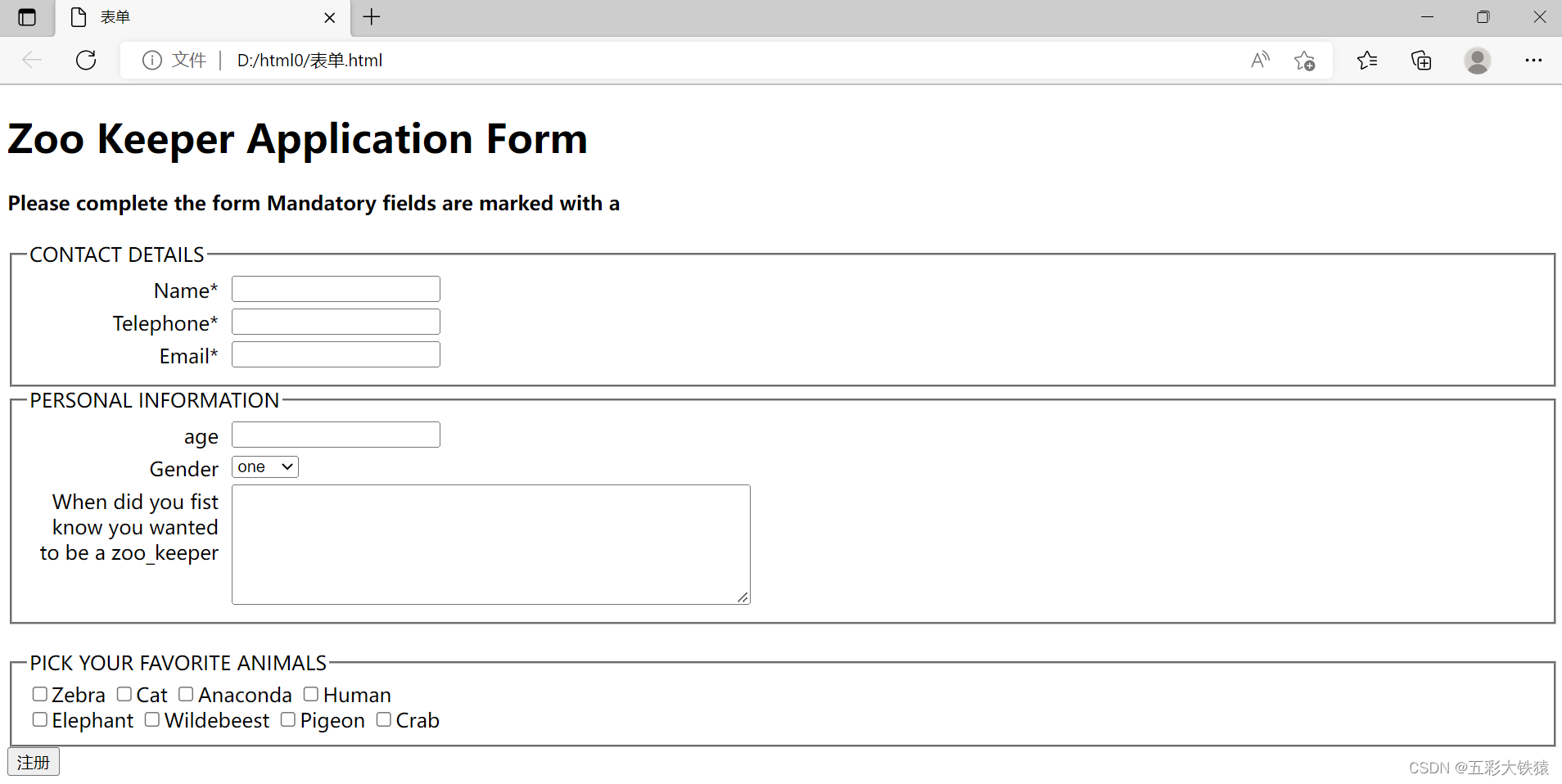Focus the zoo keeper text area
Screen dimensions: 1562x784
coord(490,544)
